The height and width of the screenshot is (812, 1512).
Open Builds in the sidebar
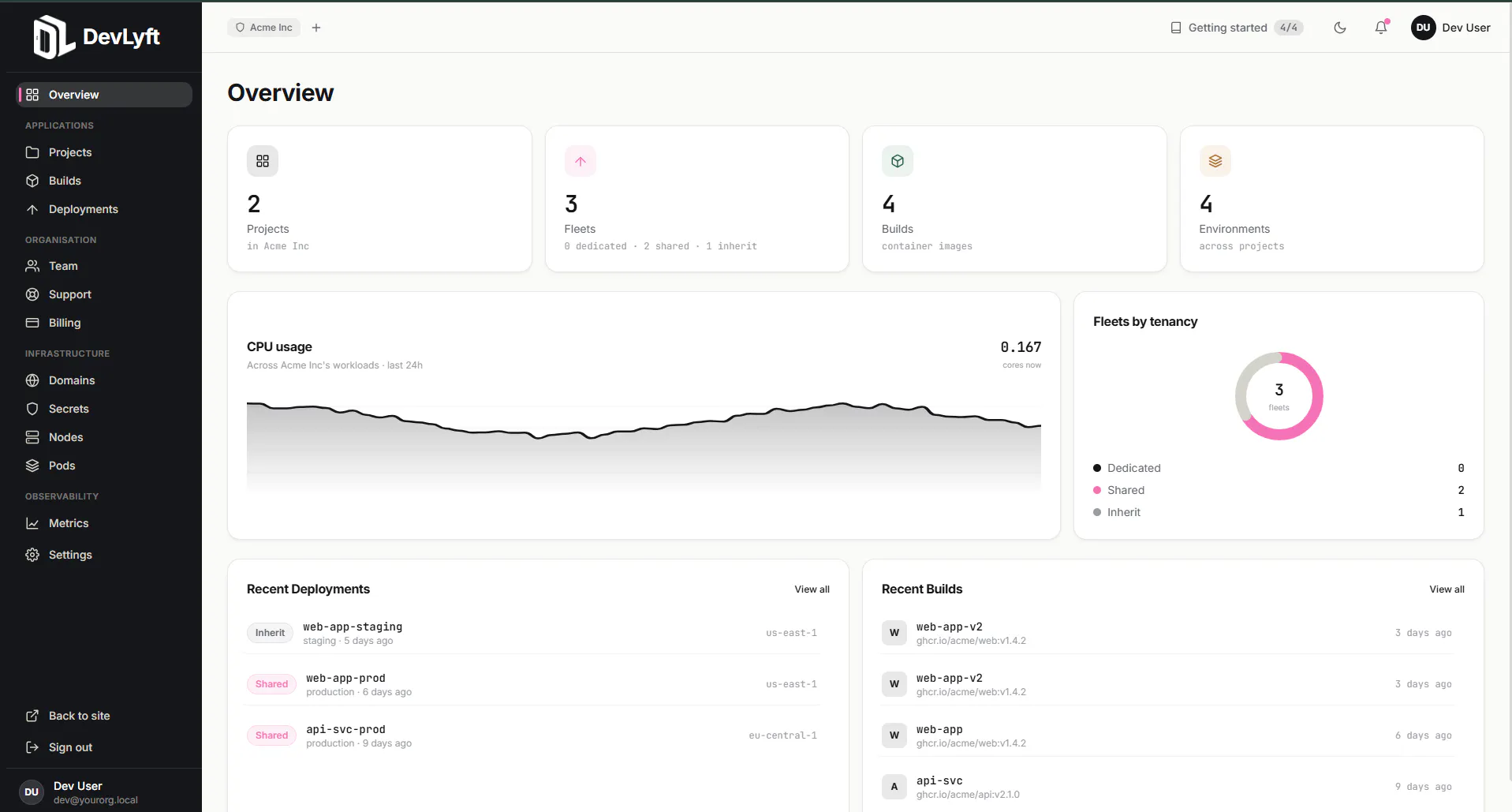tap(104, 181)
